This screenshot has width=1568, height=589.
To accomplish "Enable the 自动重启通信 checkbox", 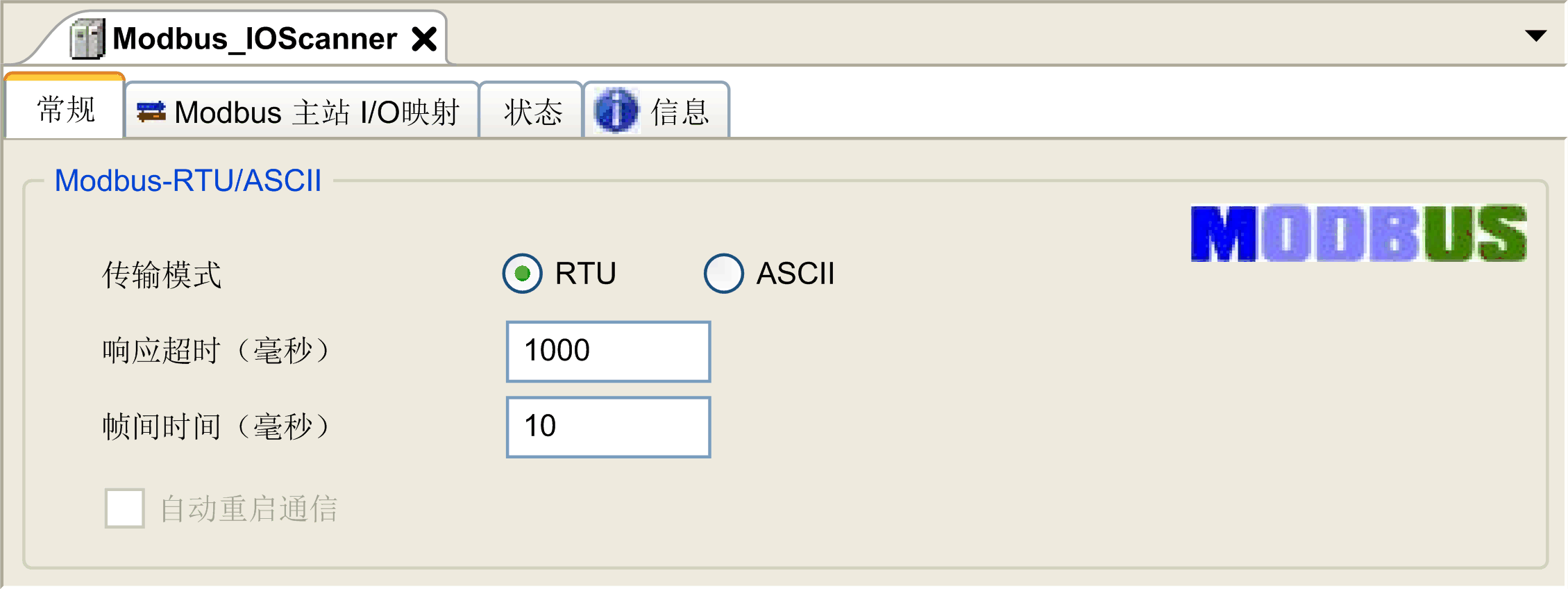I will pyautogui.click(x=124, y=508).
